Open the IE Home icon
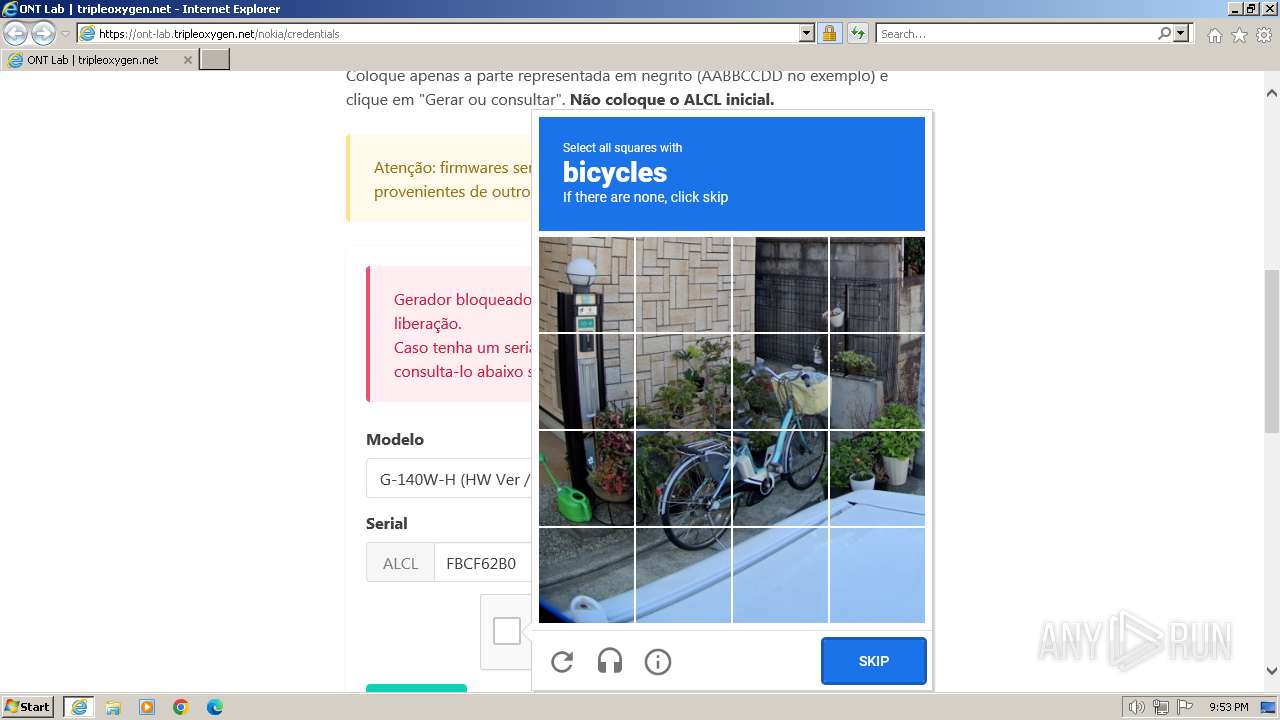This screenshot has height=720, width=1280. [x=1214, y=35]
